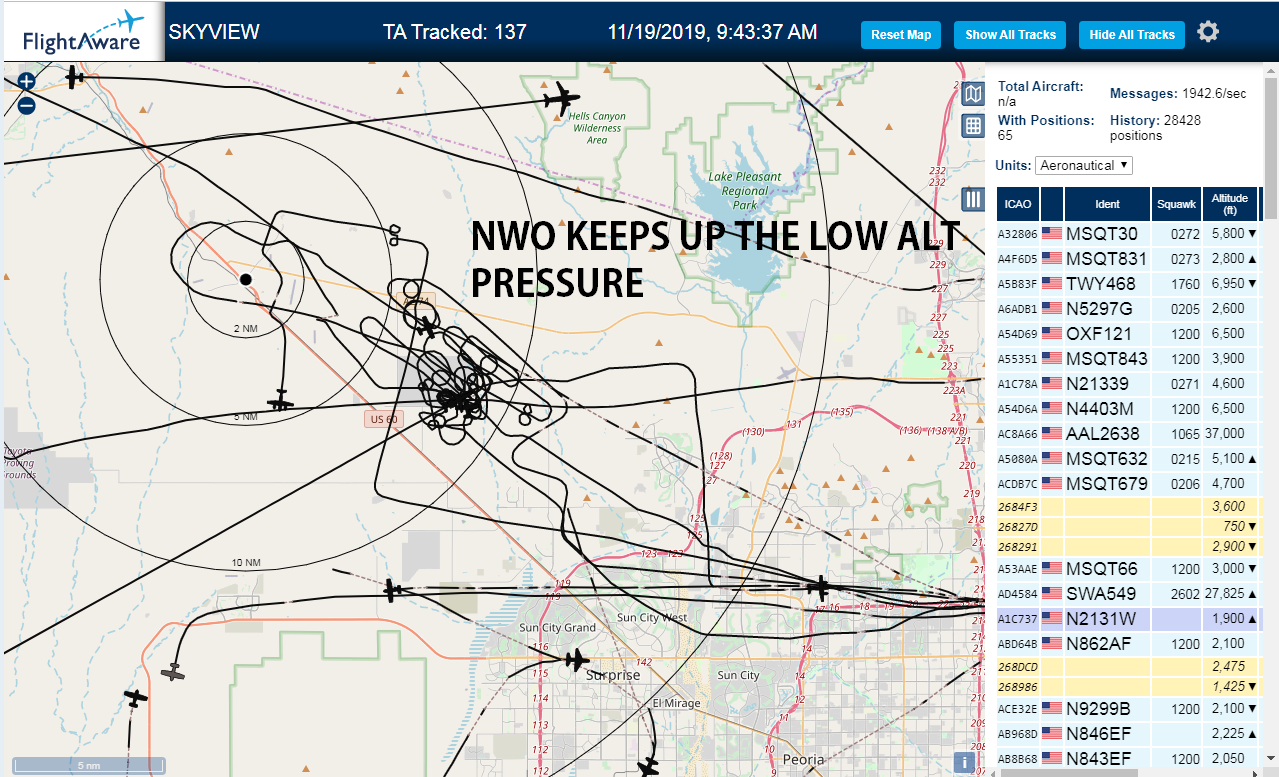Toggle the column view icon beside the table
Image resolution: width=1279 pixels, height=777 pixels.
pos(972,198)
